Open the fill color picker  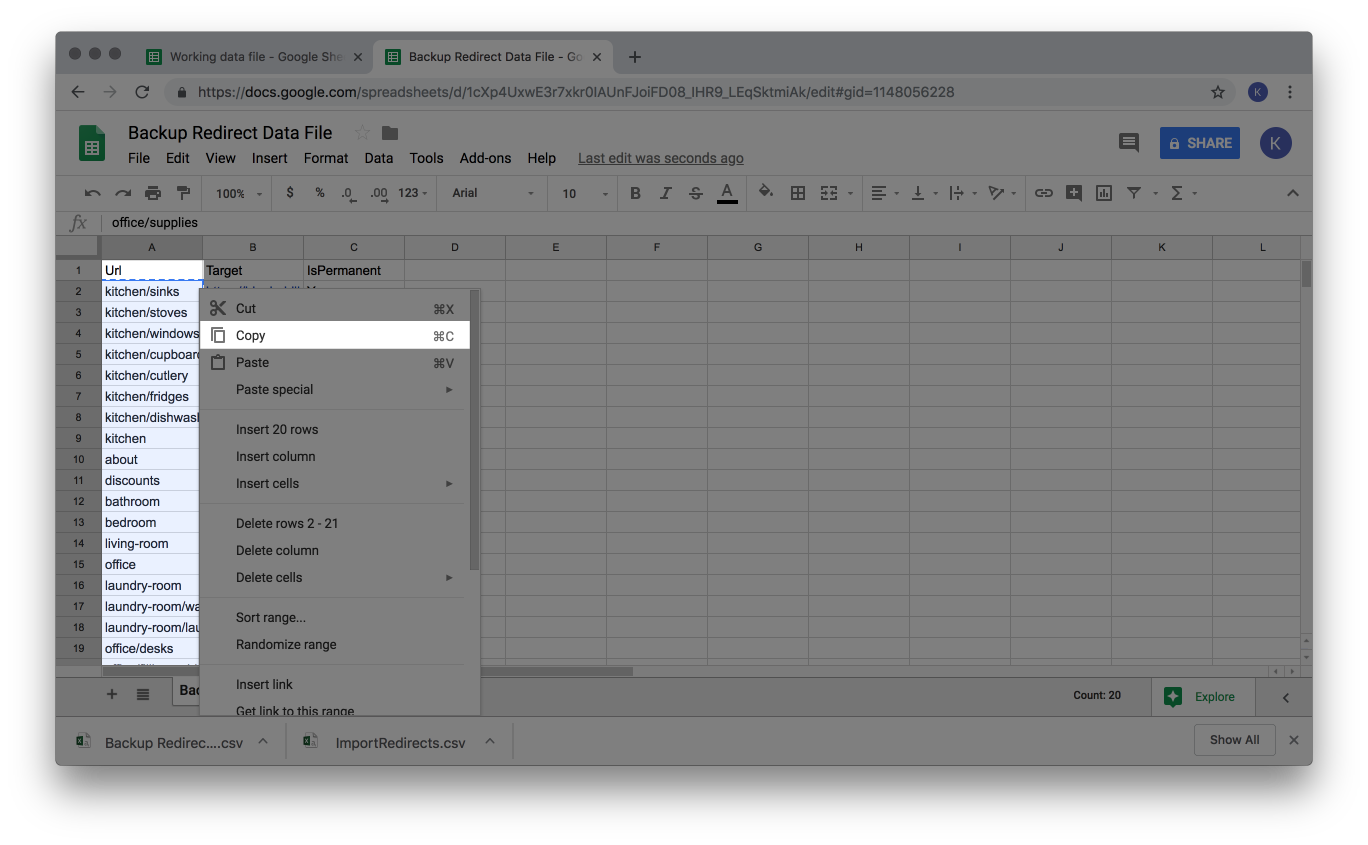[x=766, y=193]
